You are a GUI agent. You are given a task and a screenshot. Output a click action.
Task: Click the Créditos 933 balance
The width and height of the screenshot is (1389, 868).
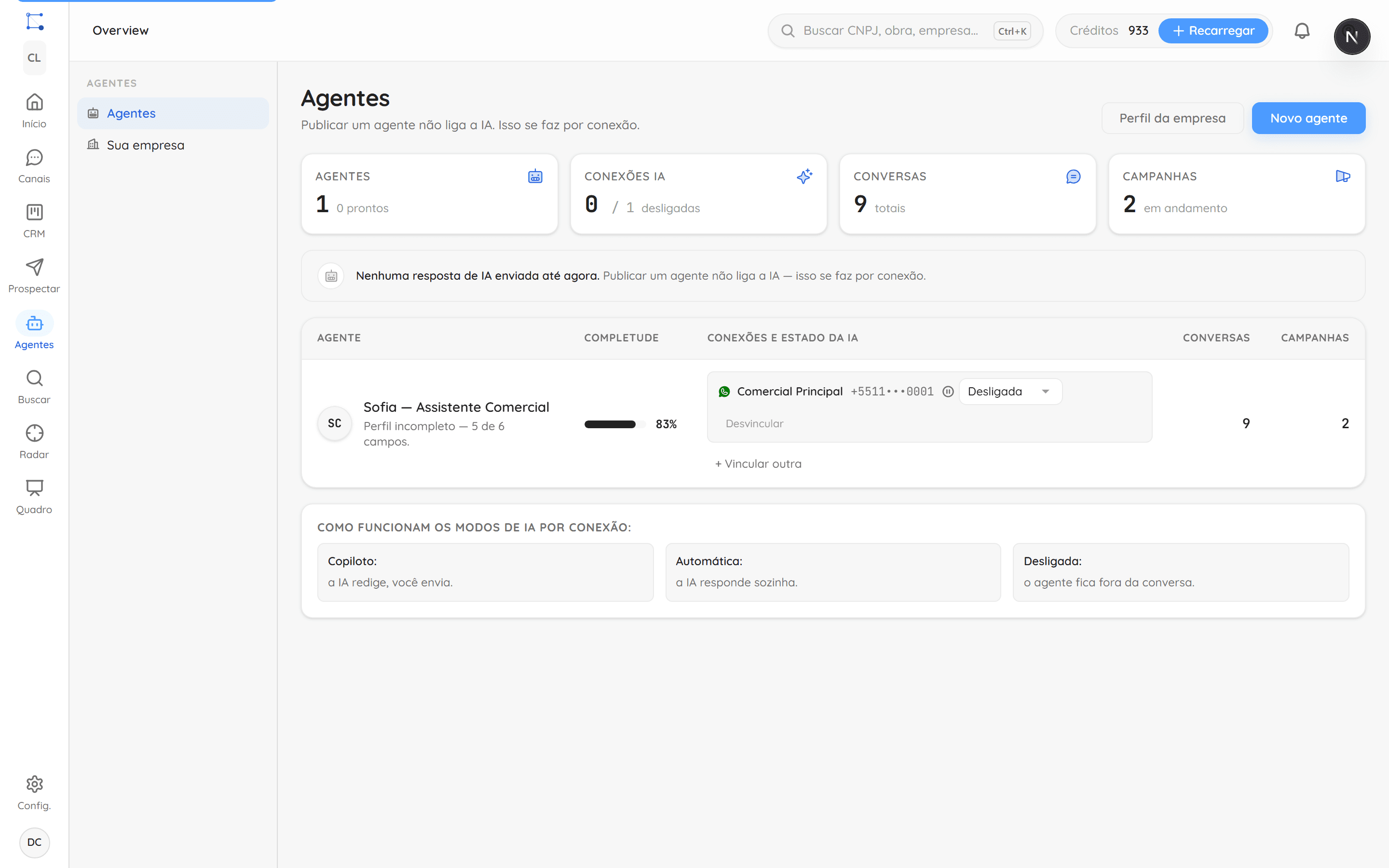1108,31
